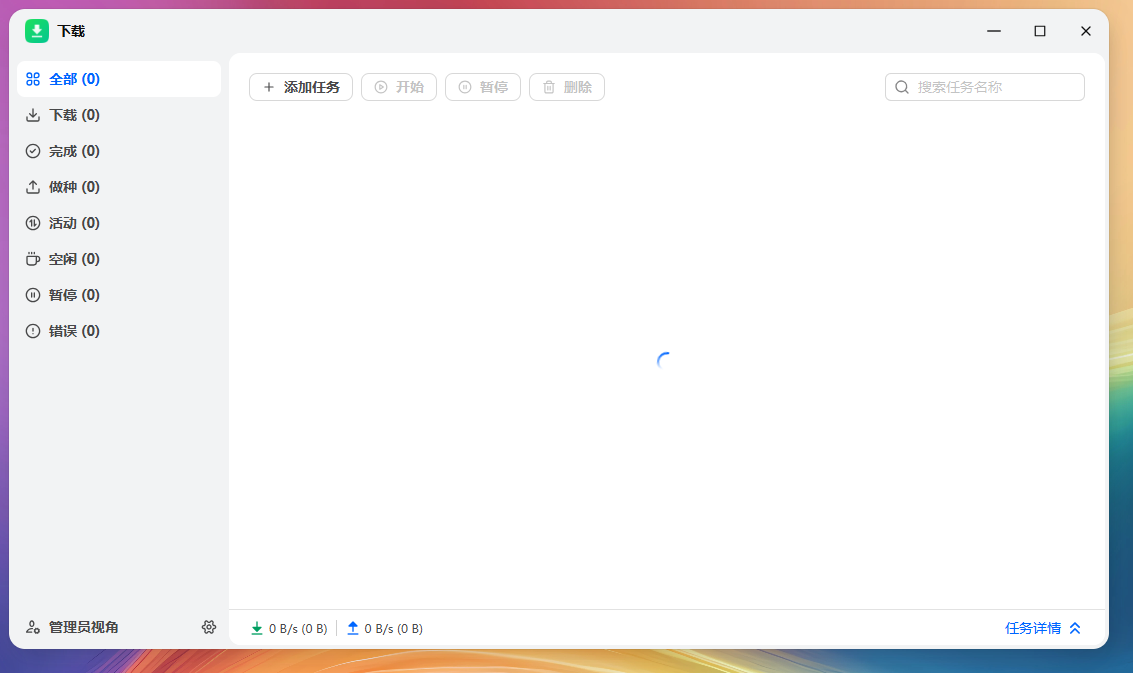Click the download arrow icon beside 下载
Viewport: 1133px width, 673px height.
32,115
